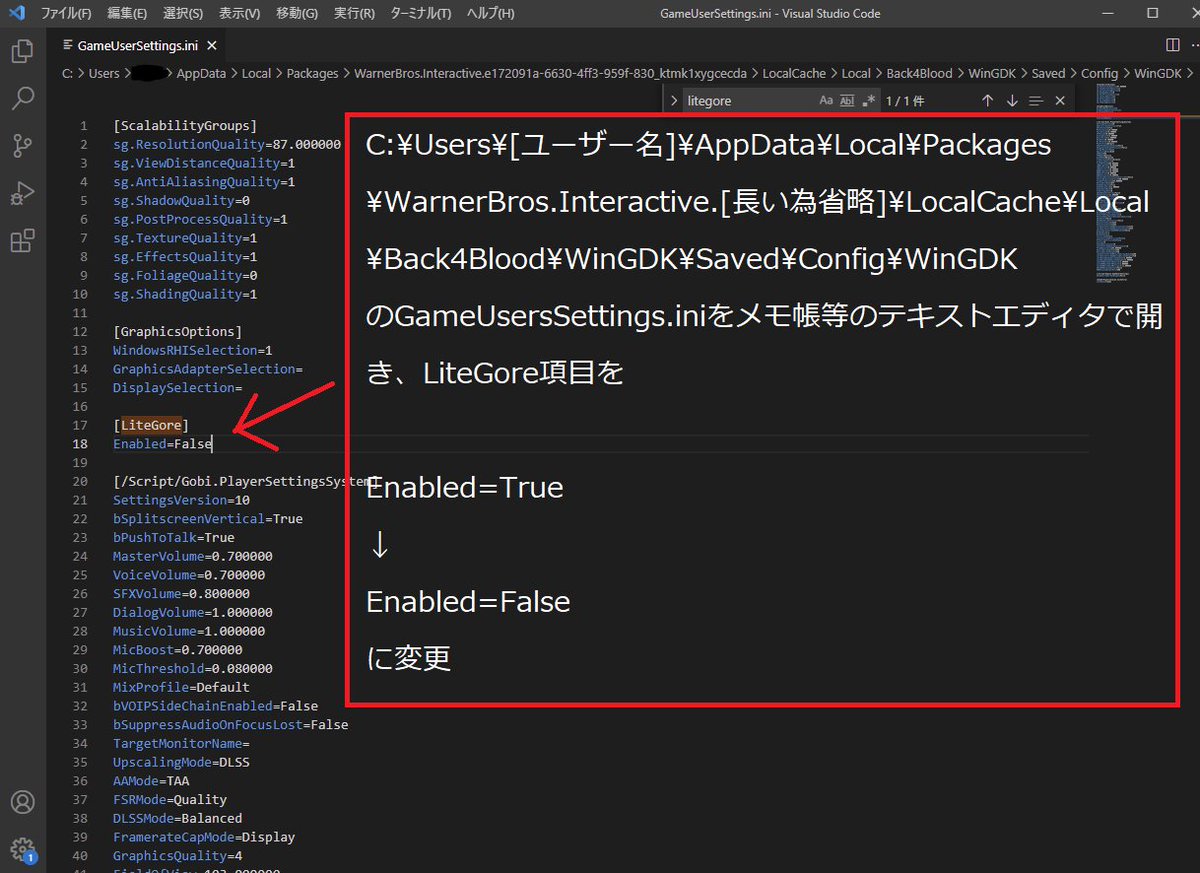Click the GraphicsQuality=4 line

tap(177, 856)
